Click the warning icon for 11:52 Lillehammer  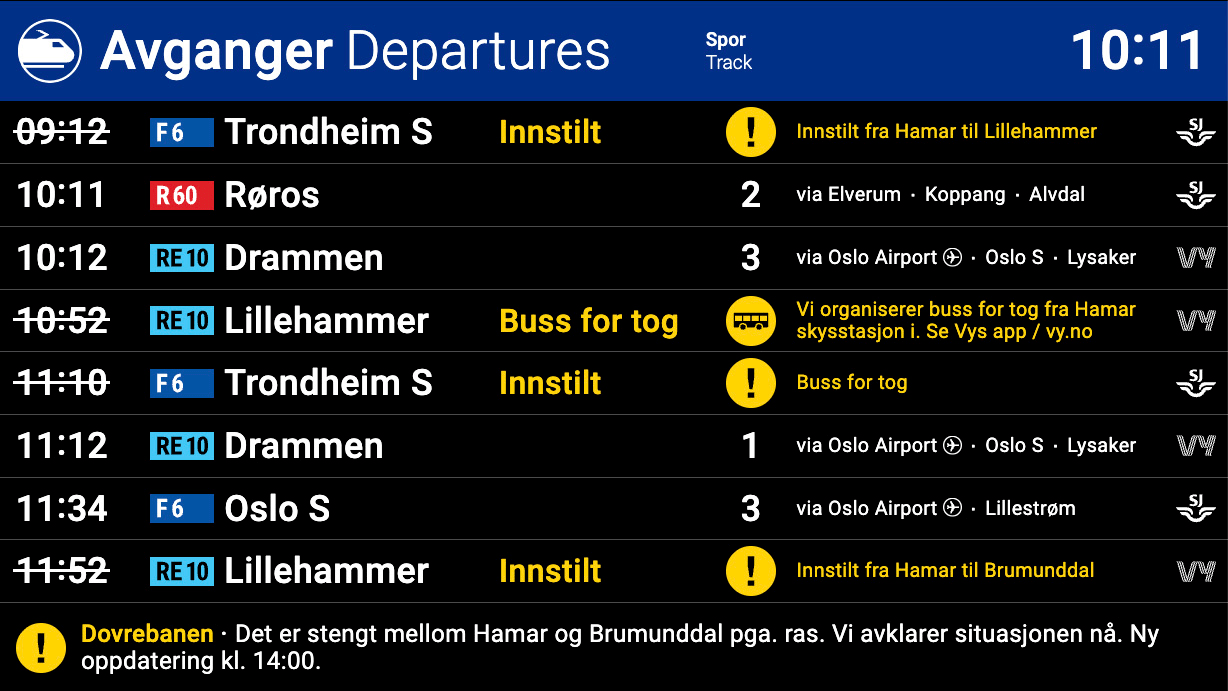coord(750,571)
